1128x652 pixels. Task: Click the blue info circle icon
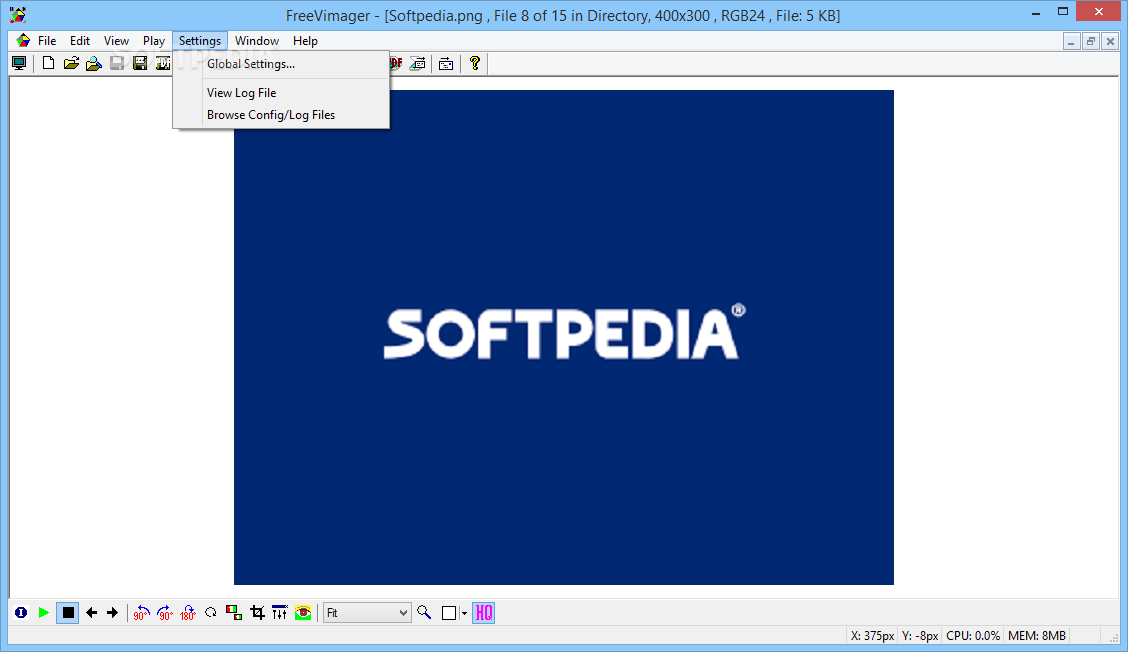(21, 612)
